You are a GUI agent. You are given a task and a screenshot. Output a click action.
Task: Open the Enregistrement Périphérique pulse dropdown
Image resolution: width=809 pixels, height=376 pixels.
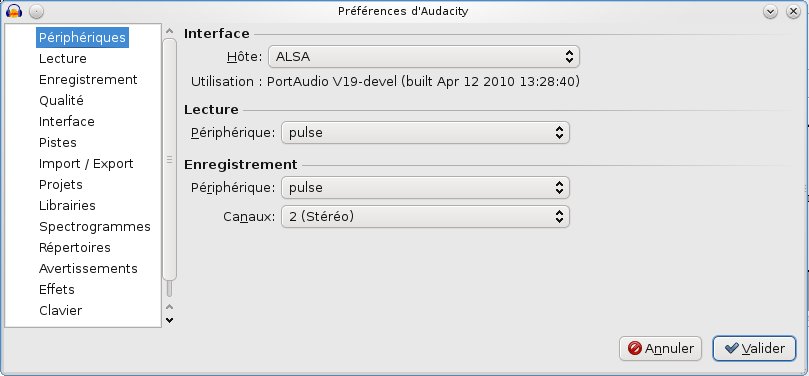(425, 188)
